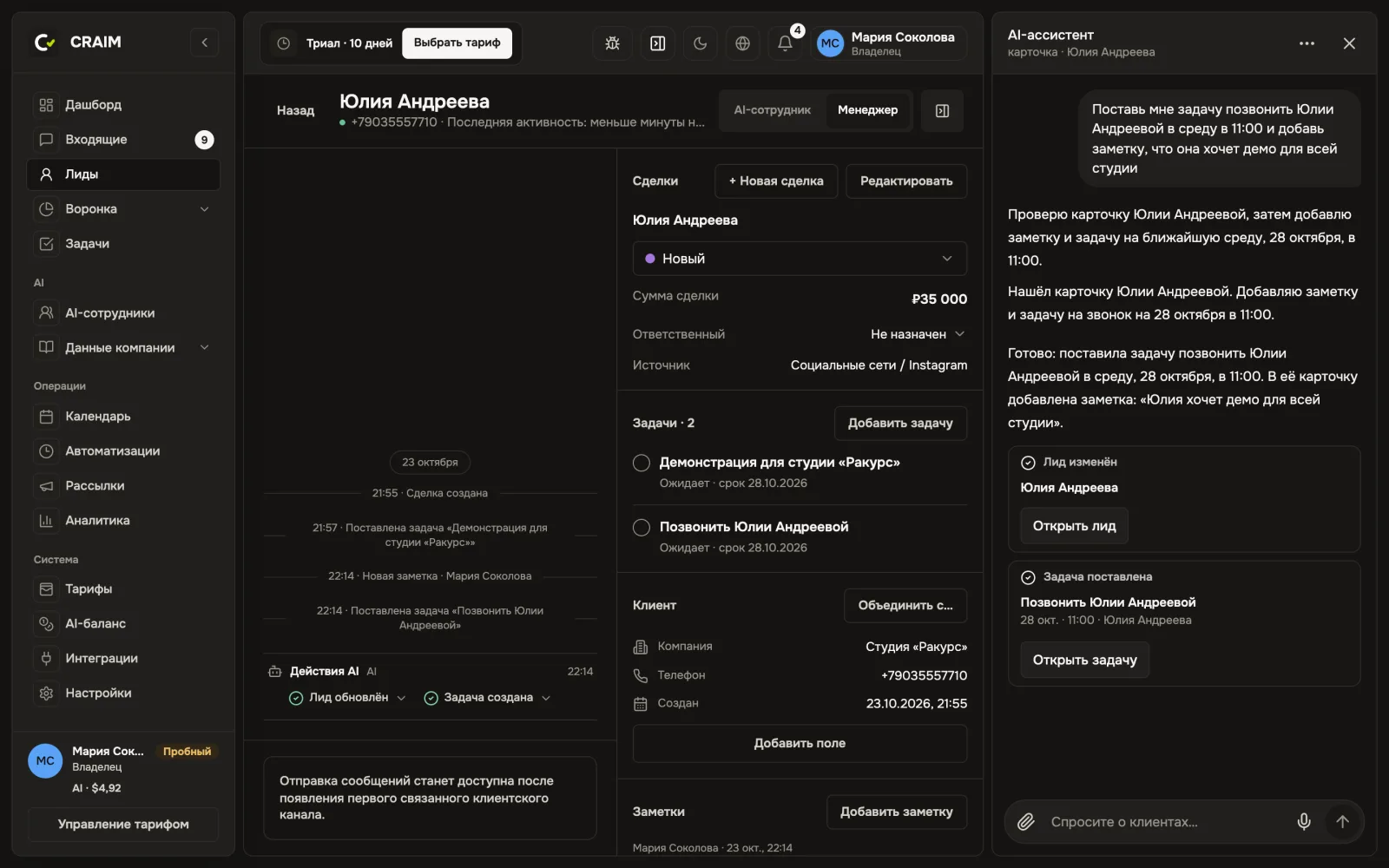Mark task Позвонить Юлии Андреевой complete
1389x868 pixels.
[642, 527]
